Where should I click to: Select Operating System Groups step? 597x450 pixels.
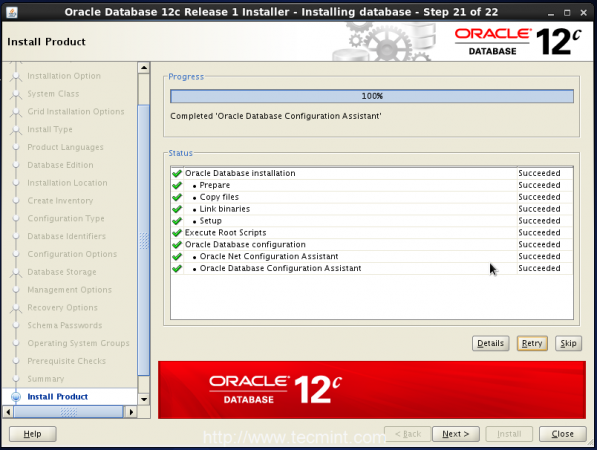pos(78,343)
